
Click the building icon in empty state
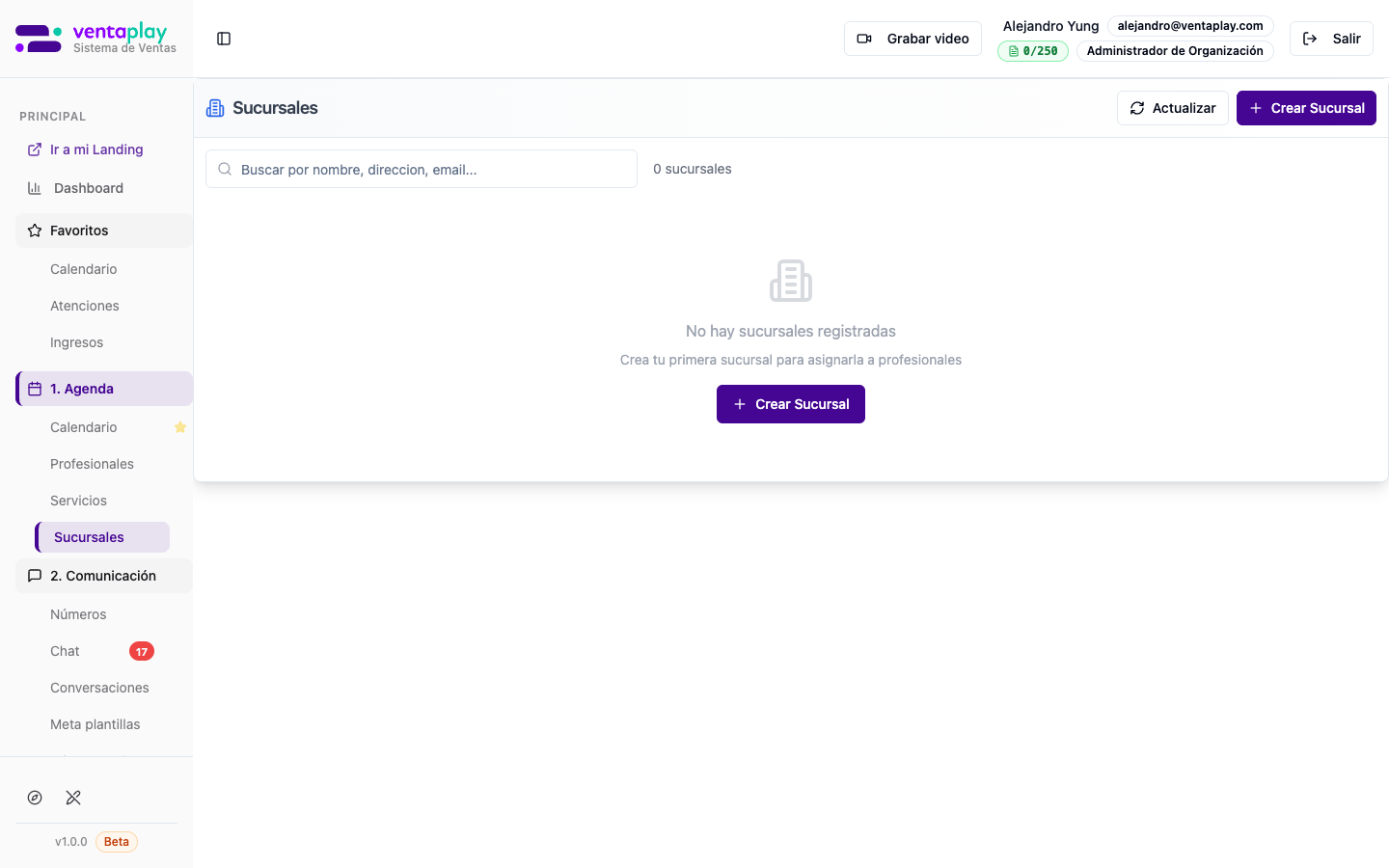pyautogui.click(x=791, y=281)
